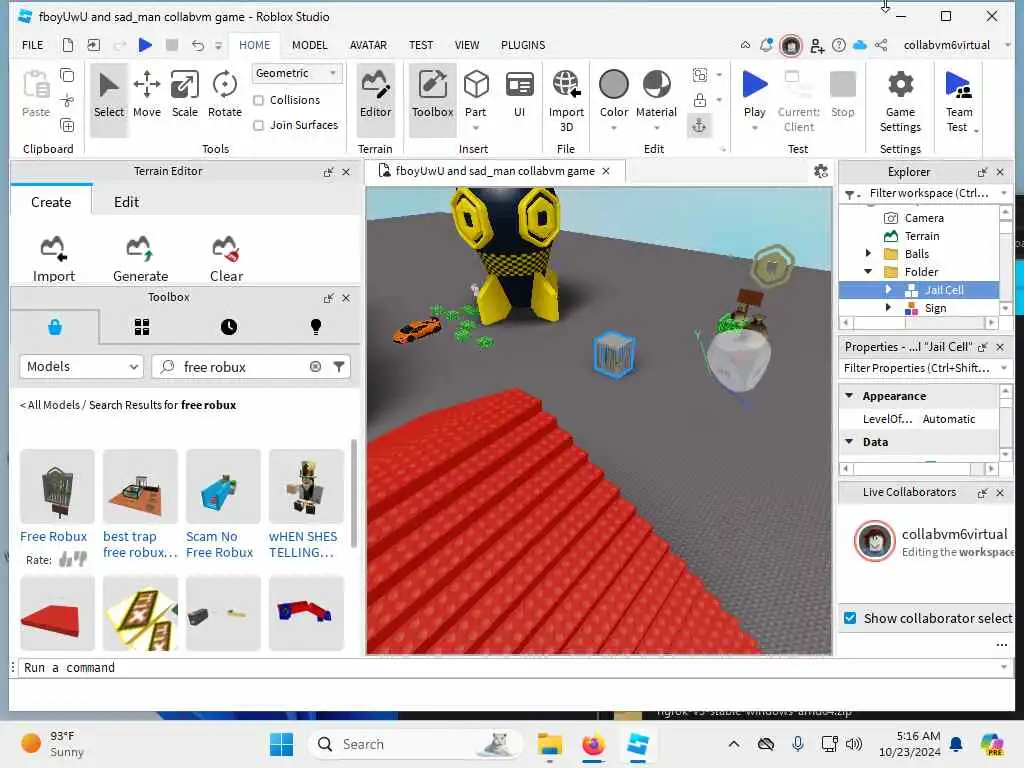
Task: Open Game Settings
Action: (900, 101)
